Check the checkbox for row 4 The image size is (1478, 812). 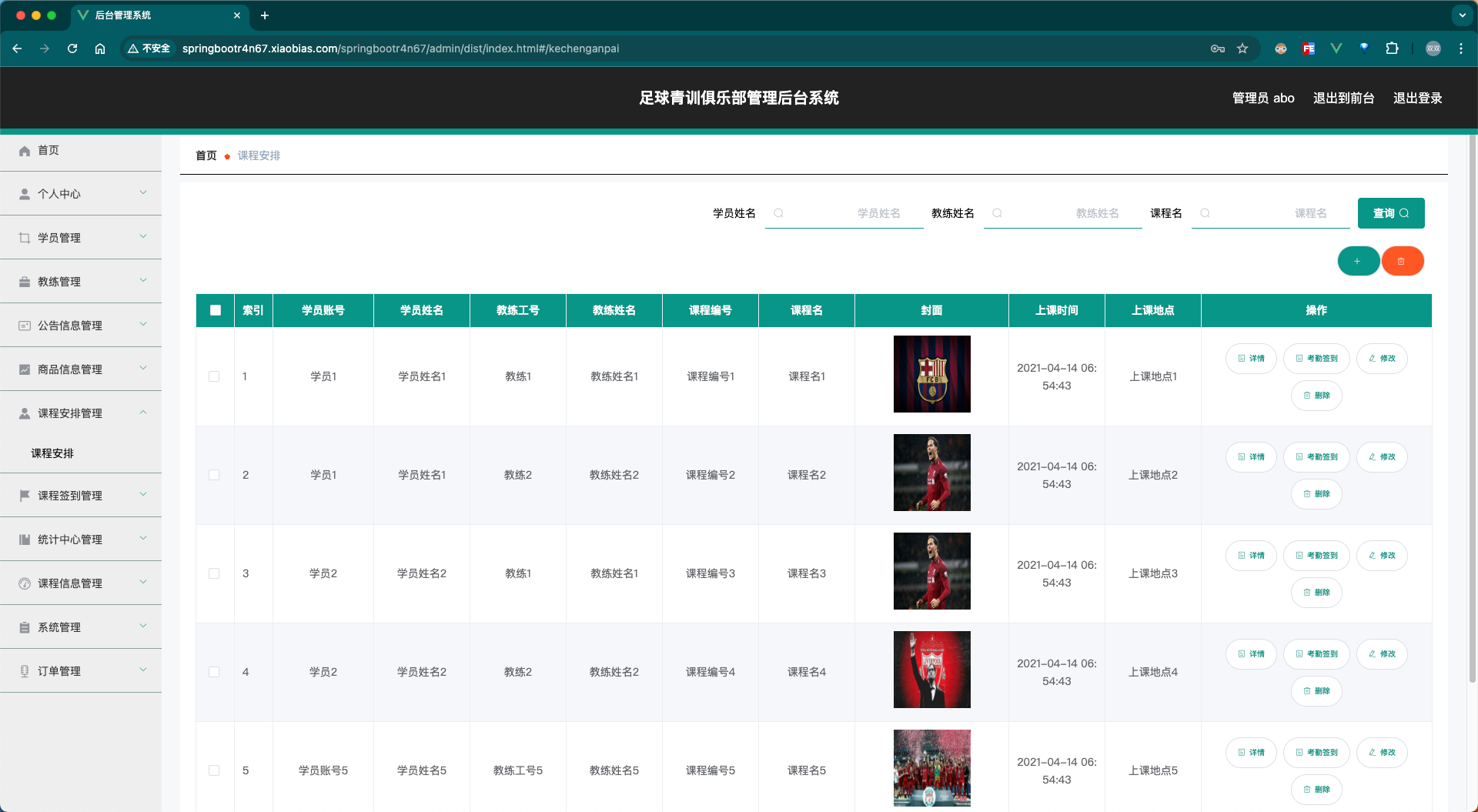(214, 672)
